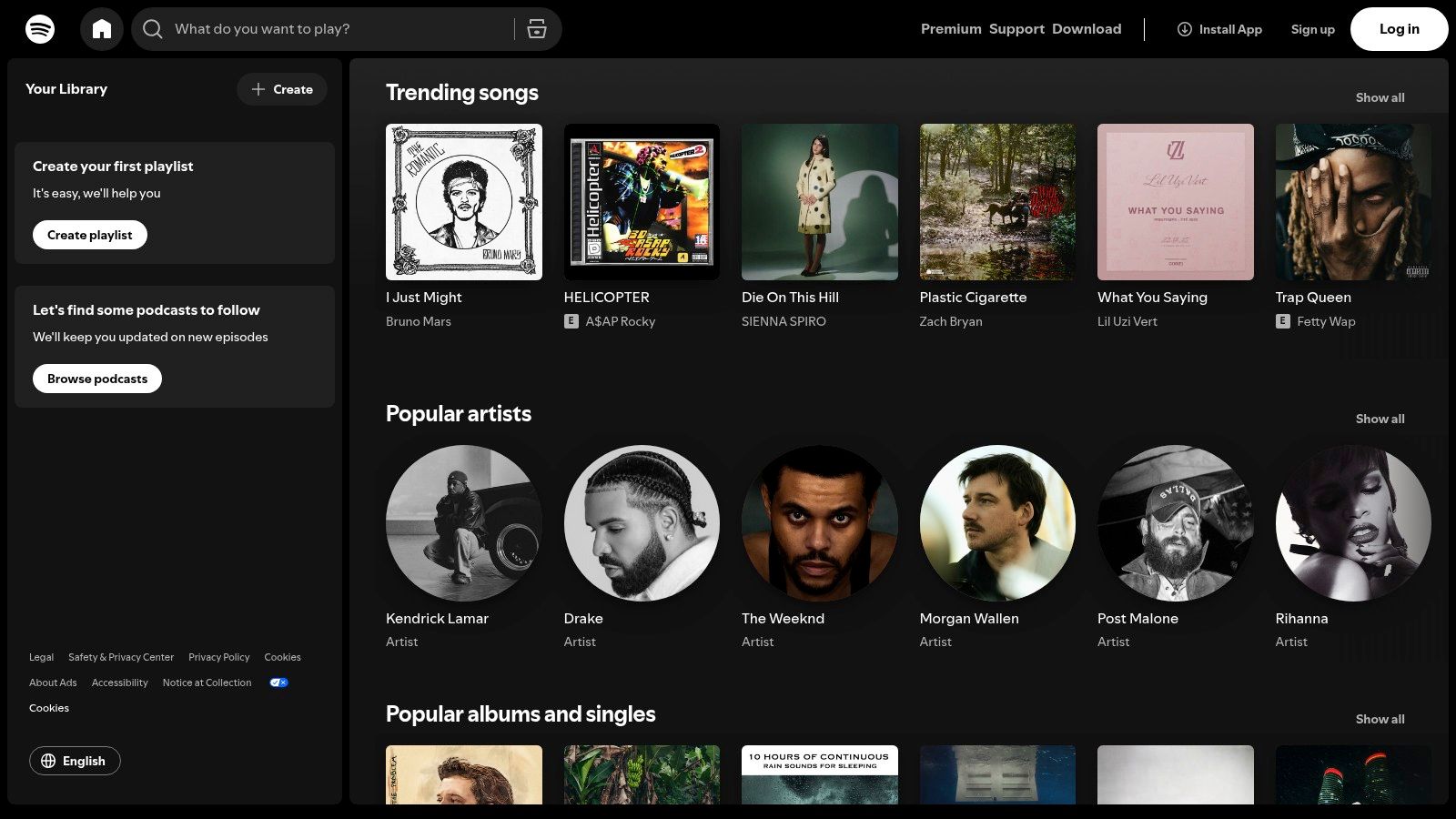Select the Home icon

click(101, 28)
